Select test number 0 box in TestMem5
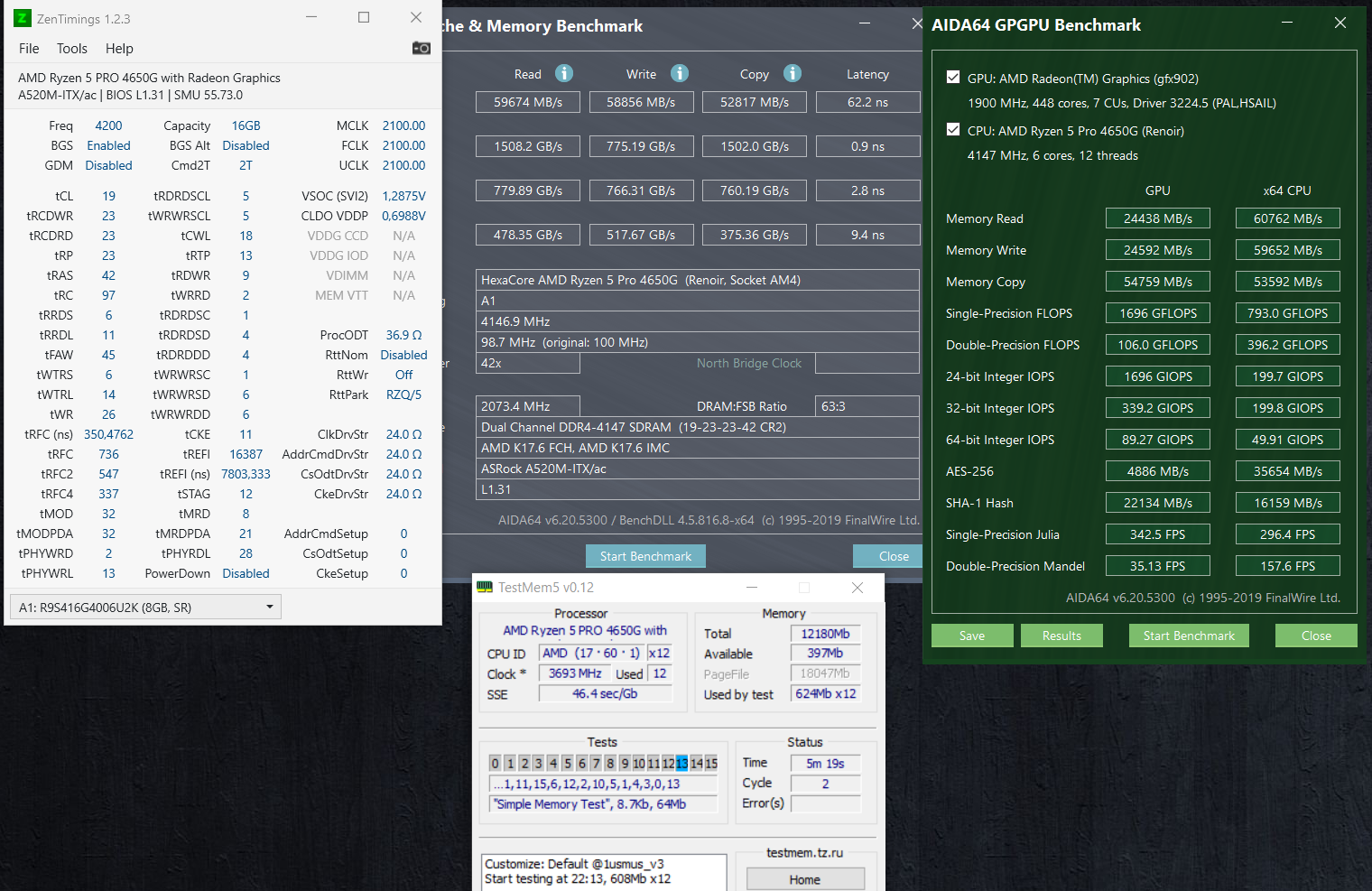 [x=495, y=764]
